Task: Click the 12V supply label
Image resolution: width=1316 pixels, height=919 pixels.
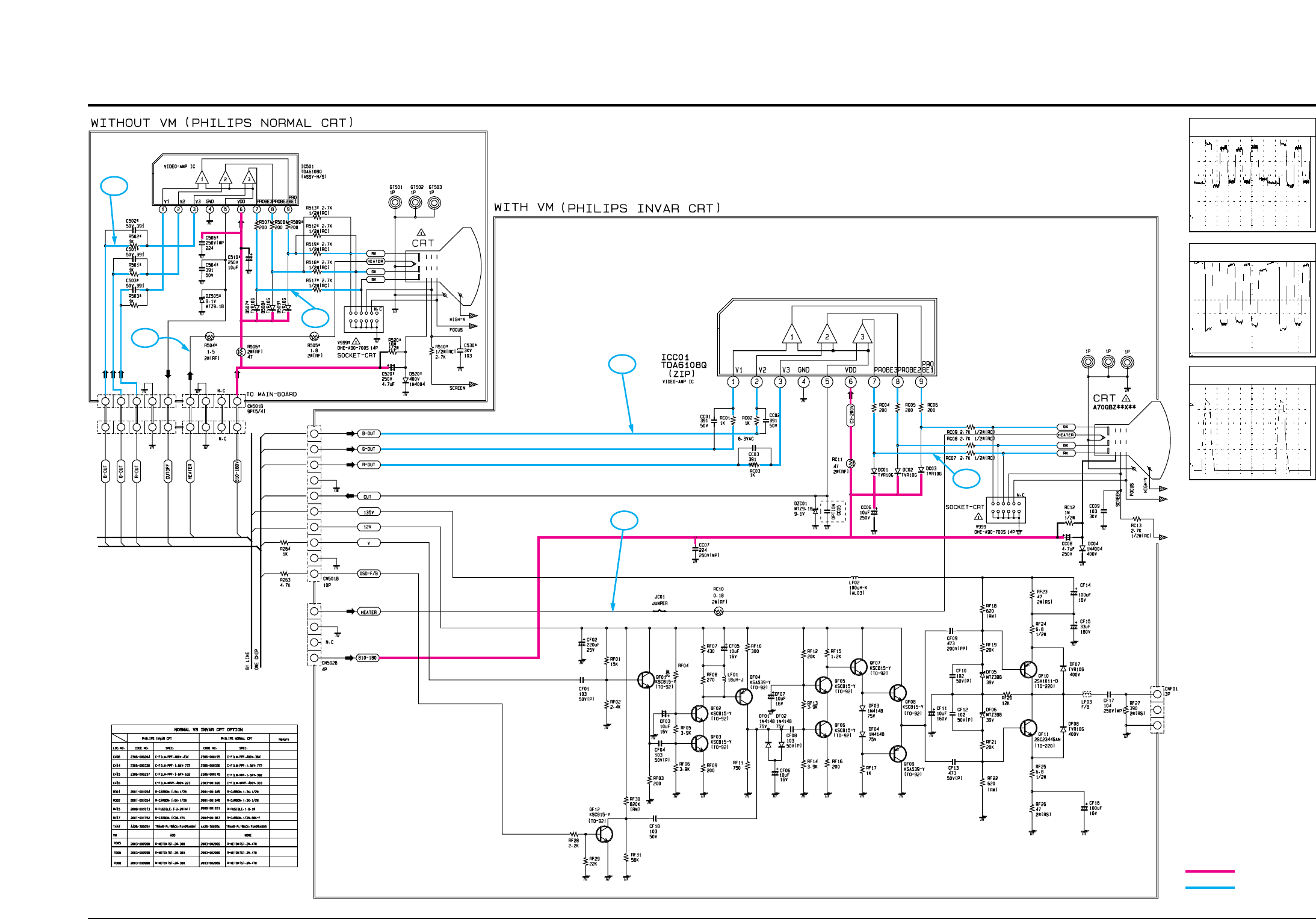Action: 368,527
